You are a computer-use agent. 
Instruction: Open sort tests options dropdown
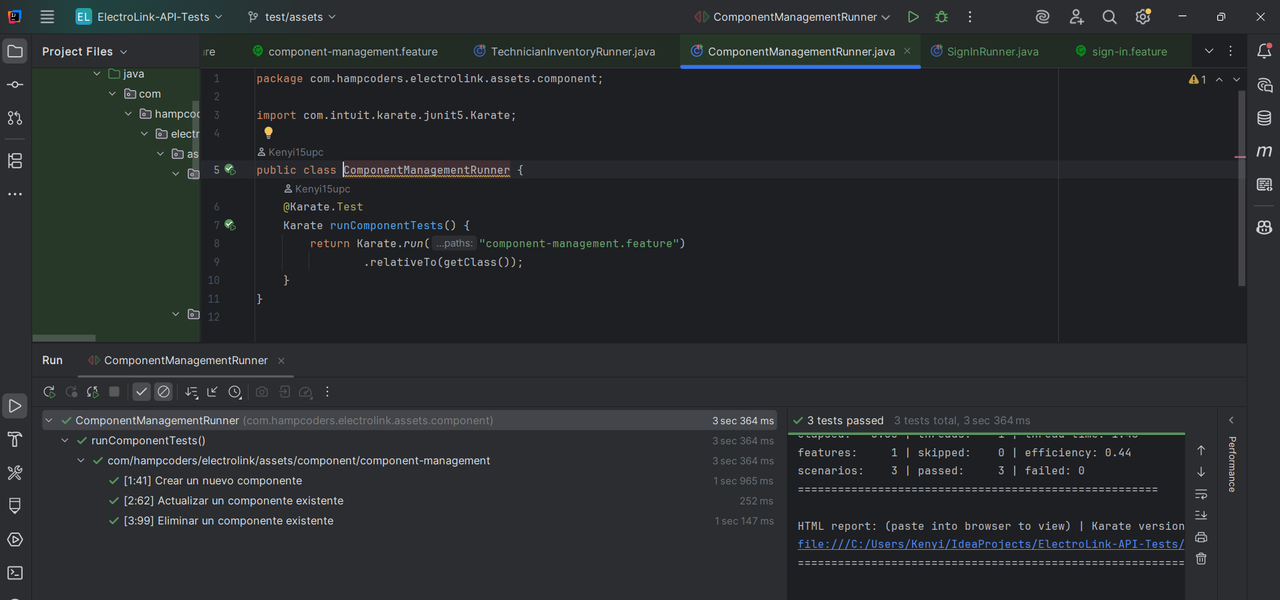tap(191, 392)
